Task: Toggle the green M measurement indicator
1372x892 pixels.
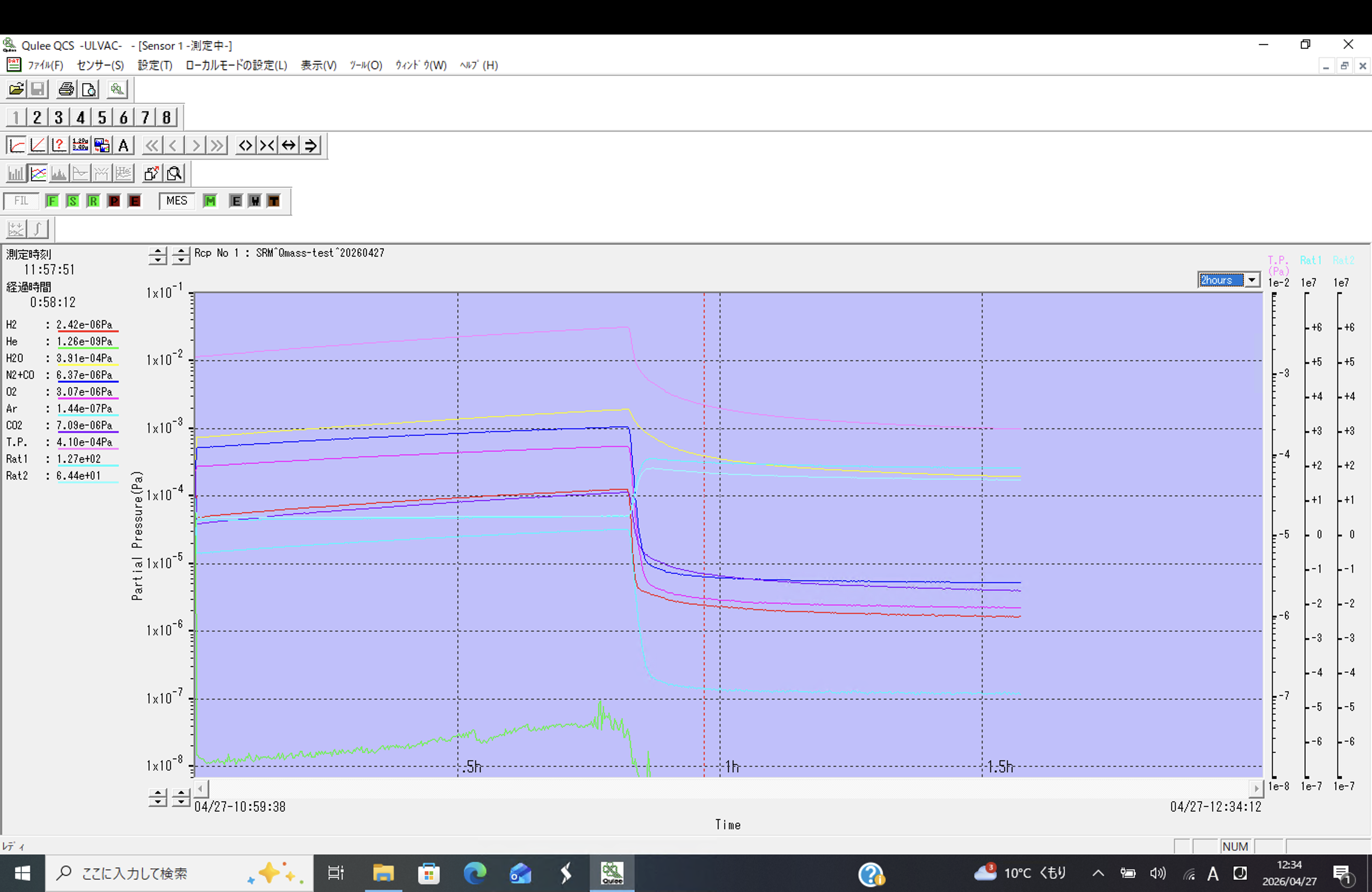Action: [x=210, y=201]
